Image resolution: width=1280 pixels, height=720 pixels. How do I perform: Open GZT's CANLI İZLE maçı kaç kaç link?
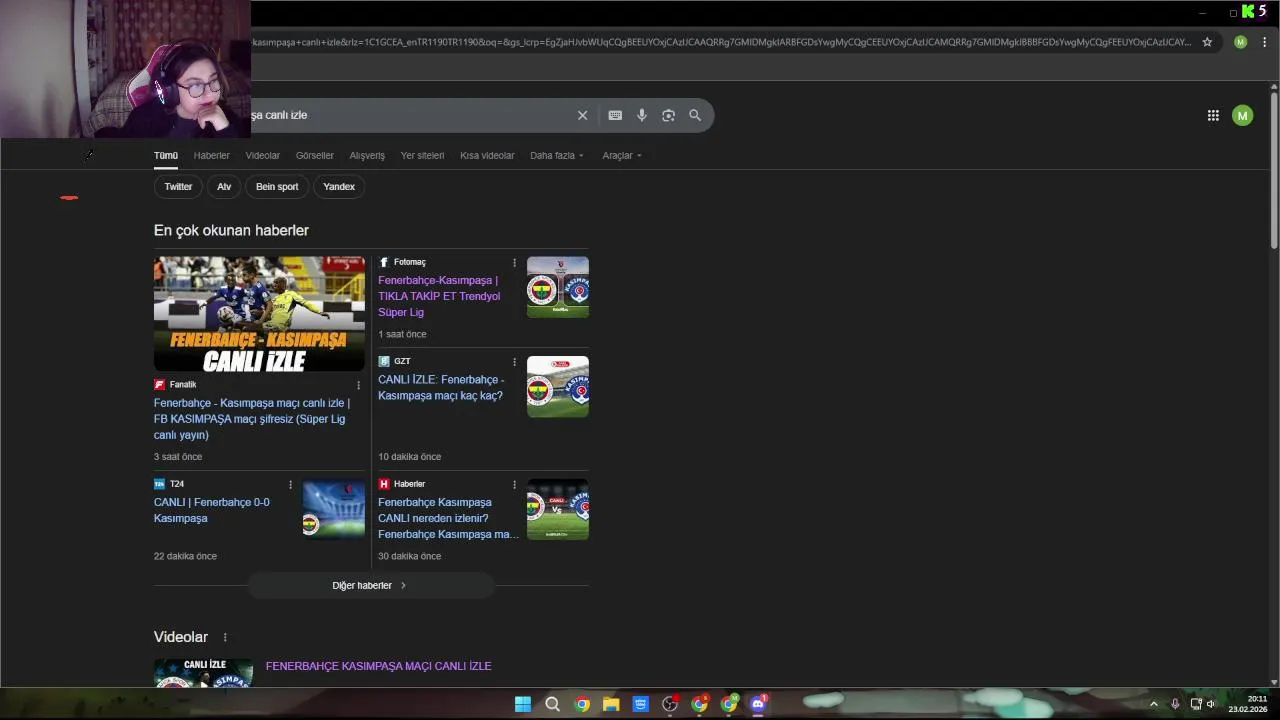click(441, 388)
